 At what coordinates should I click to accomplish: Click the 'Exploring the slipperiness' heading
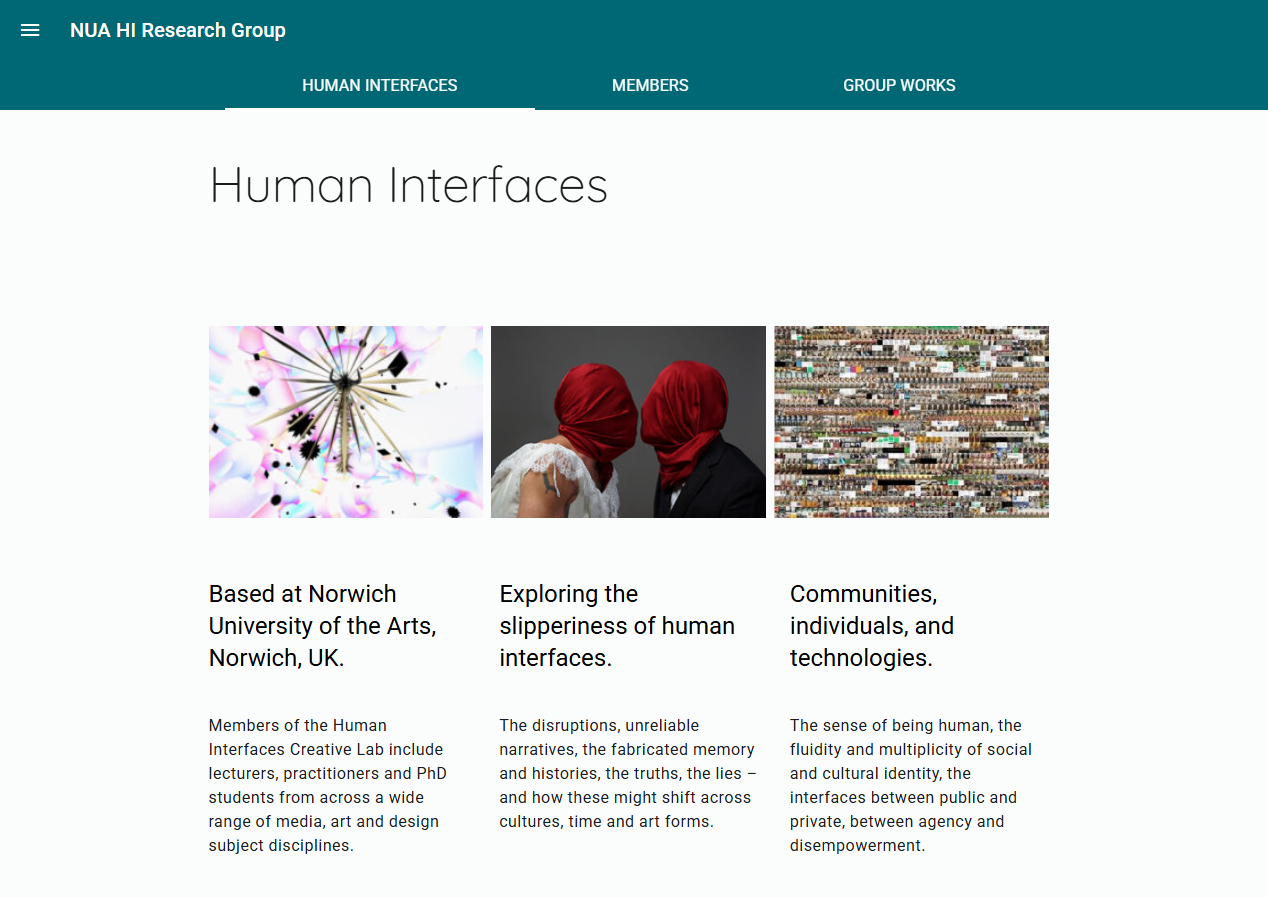(x=617, y=625)
